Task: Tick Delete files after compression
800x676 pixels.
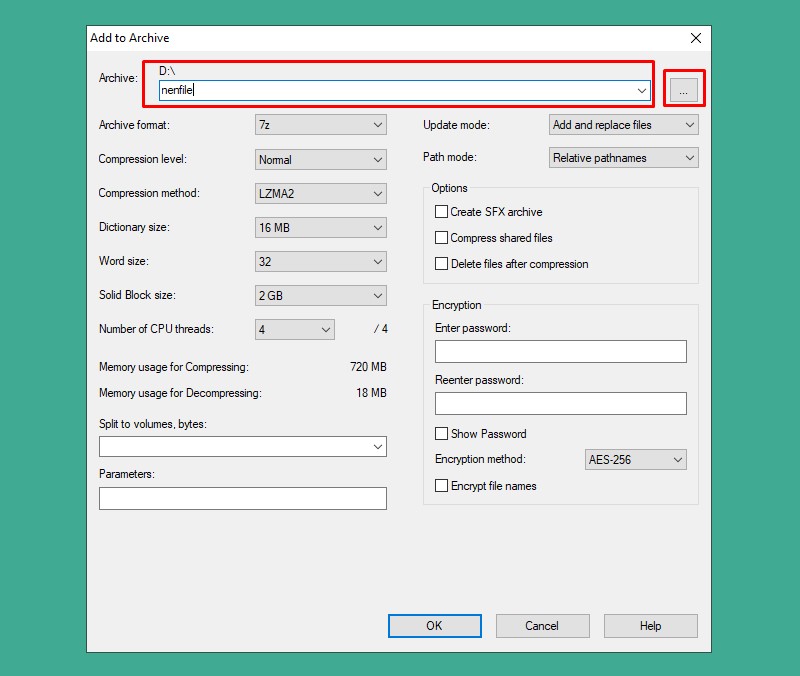Action: tap(441, 264)
